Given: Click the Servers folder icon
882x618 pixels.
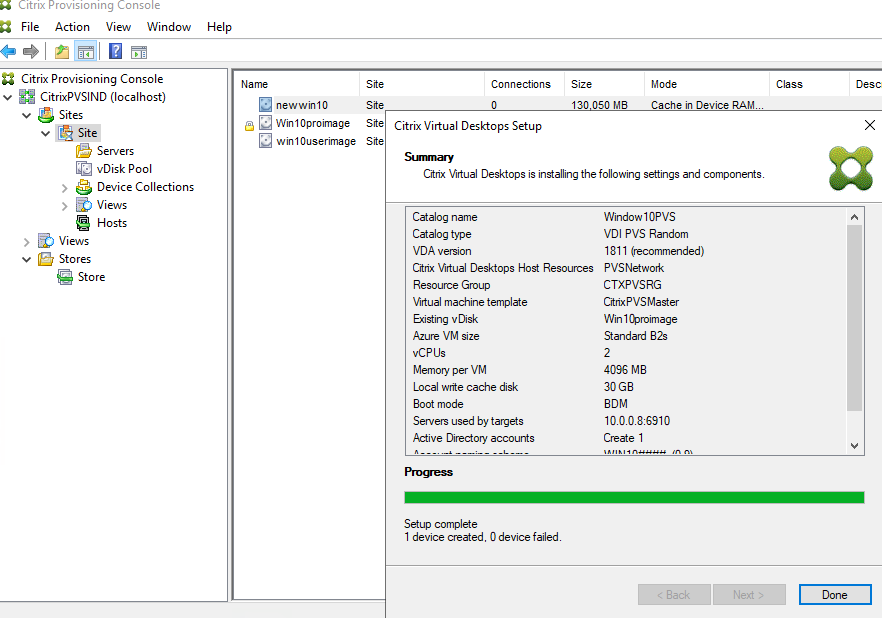Looking at the screenshot, I should click(x=84, y=151).
